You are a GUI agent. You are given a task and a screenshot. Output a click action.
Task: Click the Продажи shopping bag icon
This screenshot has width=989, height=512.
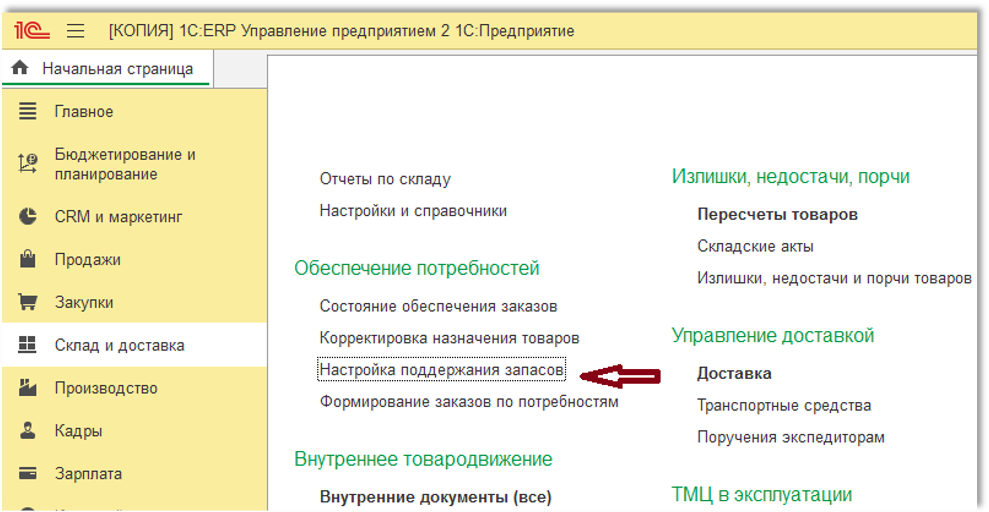click(27, 260)
